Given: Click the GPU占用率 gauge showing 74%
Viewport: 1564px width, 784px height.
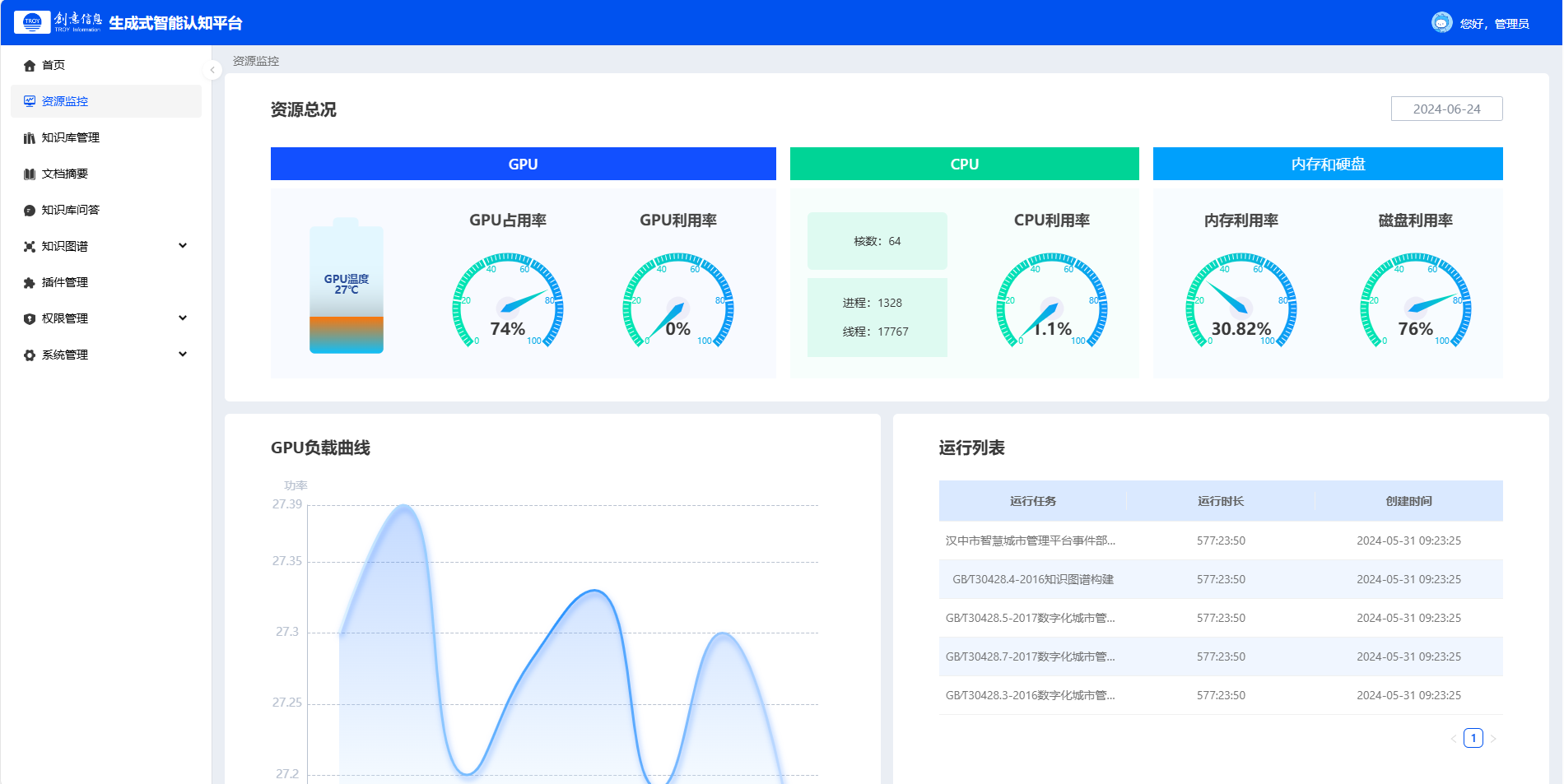Looking at the screenshot, I should point(508,300).
